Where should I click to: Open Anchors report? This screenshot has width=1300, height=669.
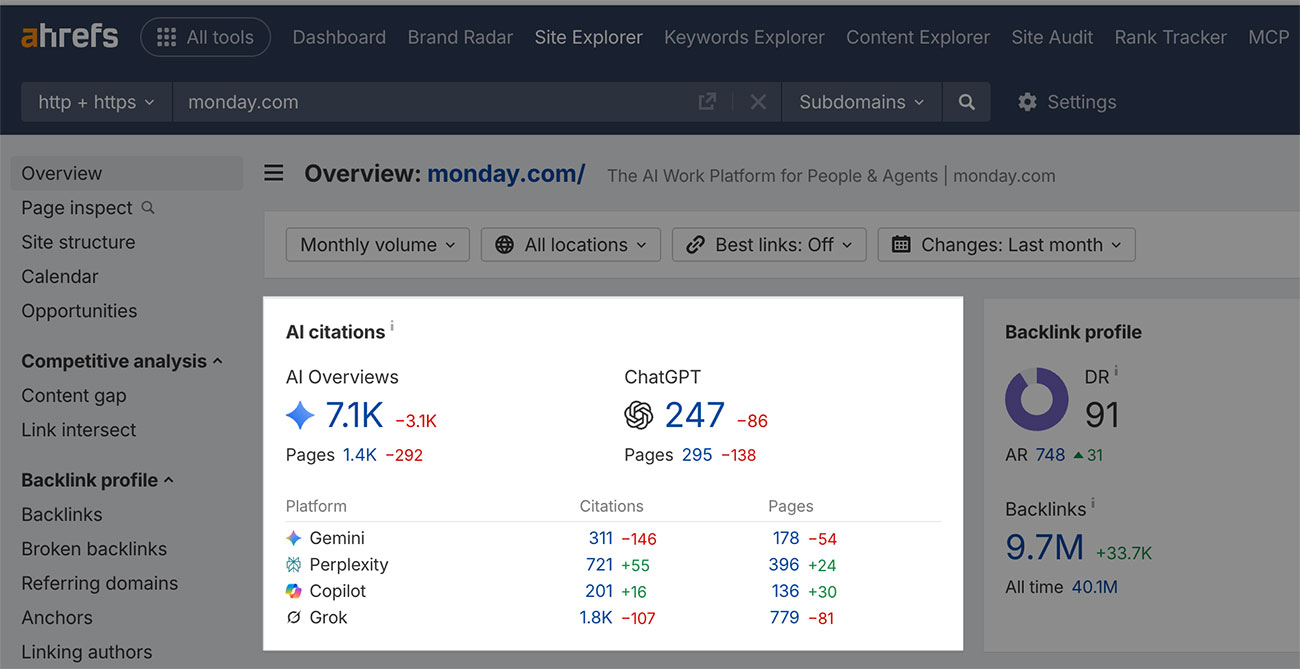click(57, 618)
